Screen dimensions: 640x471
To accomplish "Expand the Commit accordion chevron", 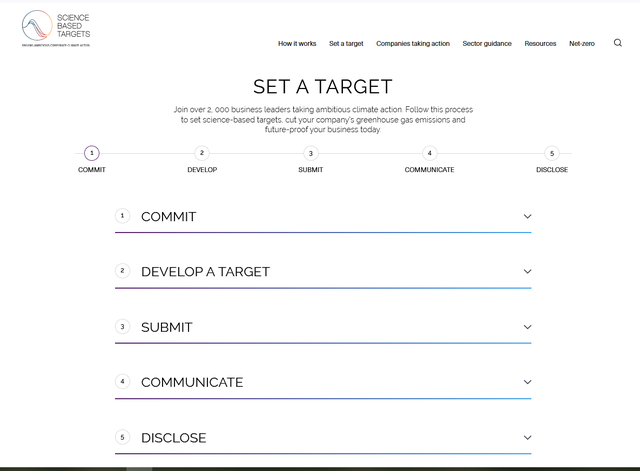I will click(x=527, y=216).
